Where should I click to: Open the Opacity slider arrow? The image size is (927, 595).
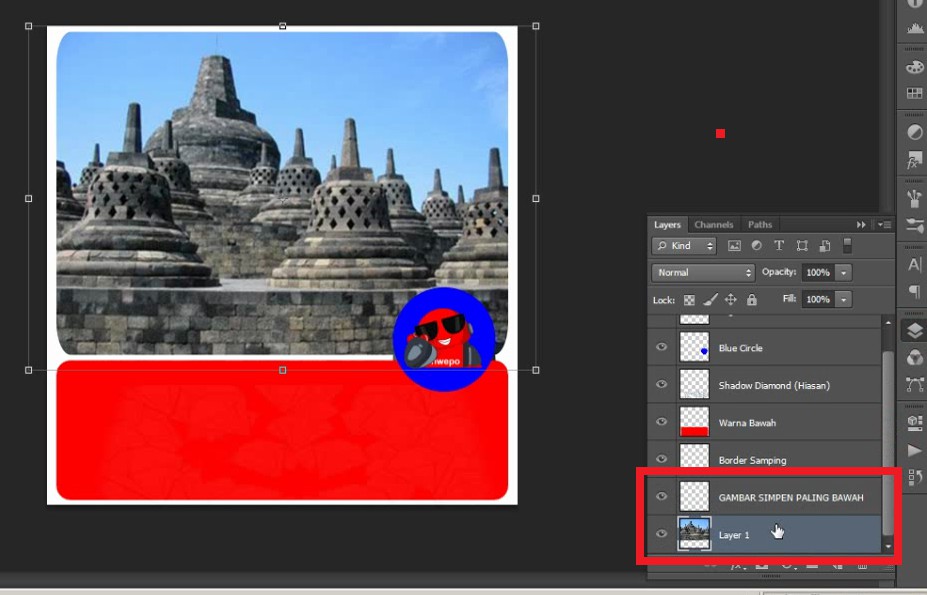click(x=844, y=273)
